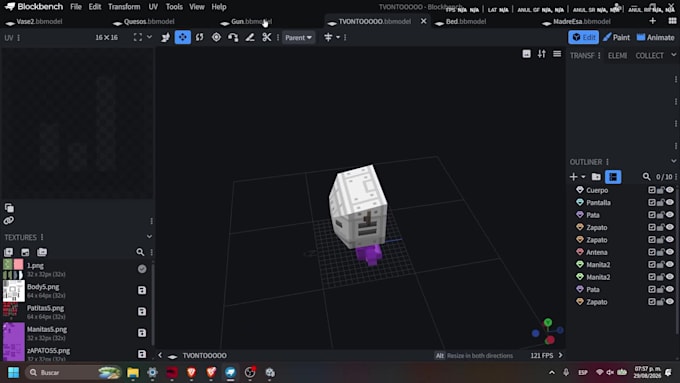Click the Outliner search magnifier
The height and width of the screenshot is (383, 680).
pos(647,177)
